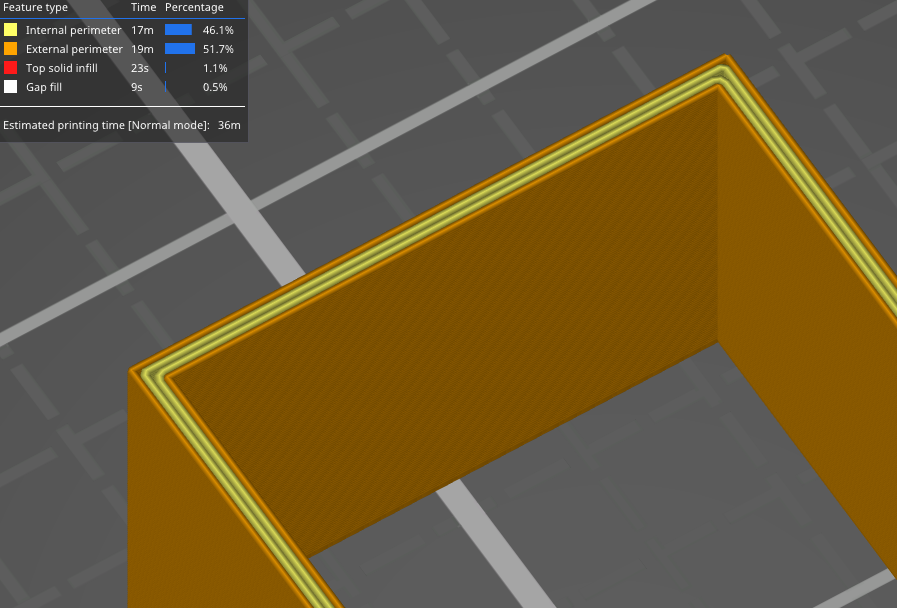
Task: Click the Percentage column header
Action: point(194,7)
